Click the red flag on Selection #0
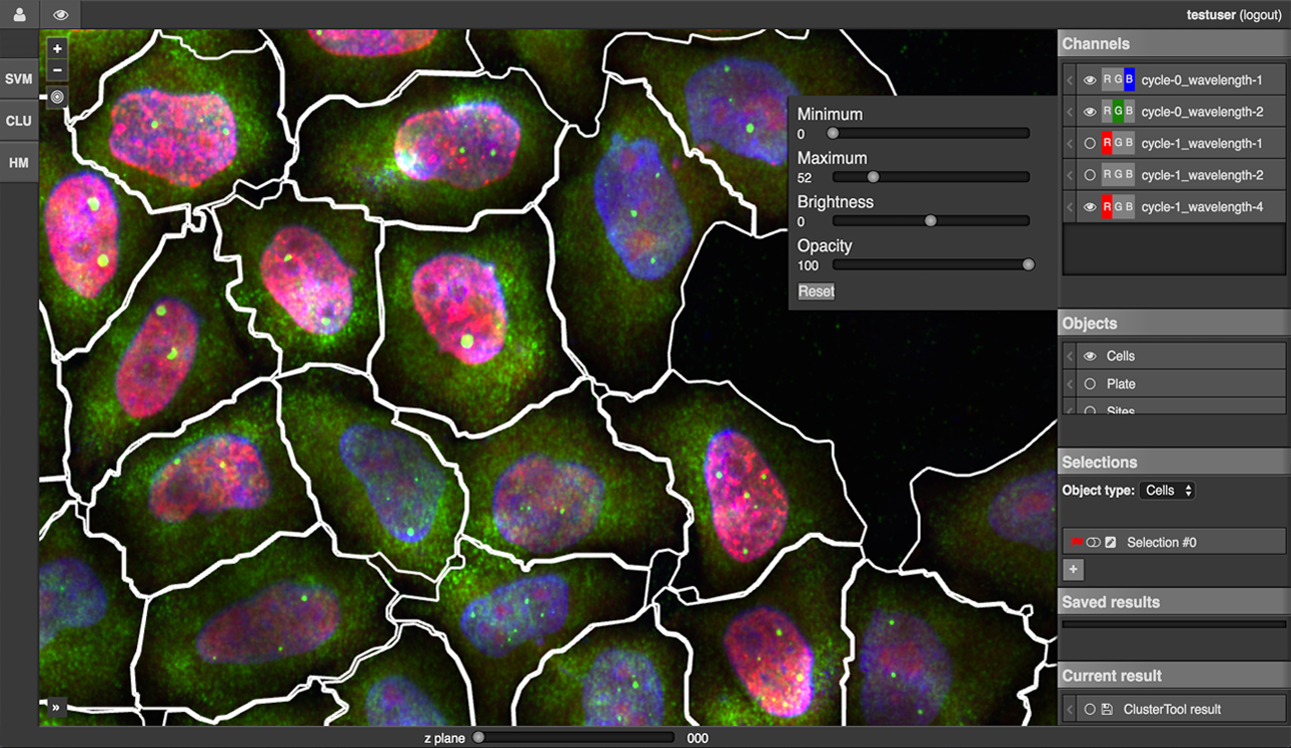This screenshot has height=748, width=1291. tap(1077, 542)
